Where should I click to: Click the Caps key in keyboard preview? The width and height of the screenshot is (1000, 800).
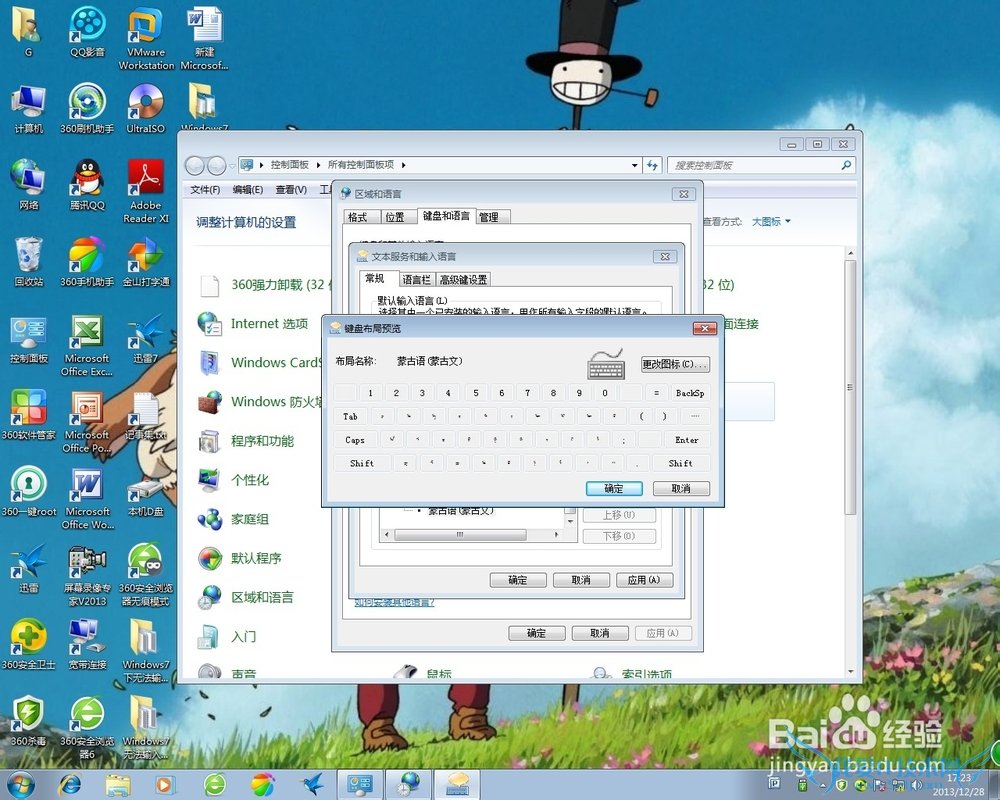pos(355,440)
